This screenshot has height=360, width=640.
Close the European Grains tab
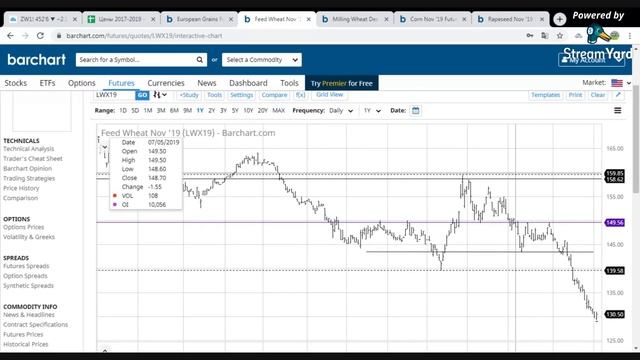231,19
